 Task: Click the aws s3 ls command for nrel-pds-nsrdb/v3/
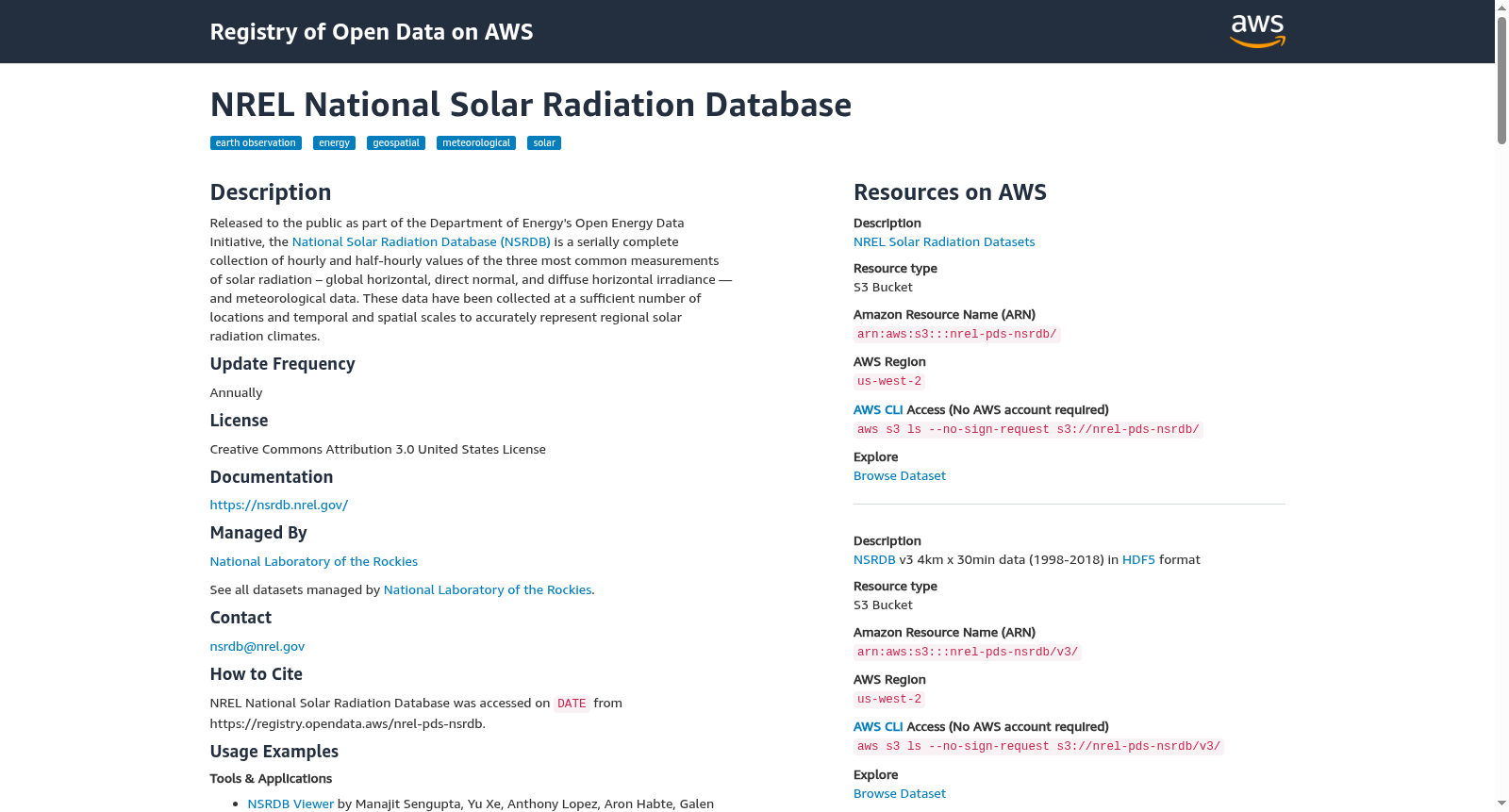pyautogui.click(x=1039, y=747)
